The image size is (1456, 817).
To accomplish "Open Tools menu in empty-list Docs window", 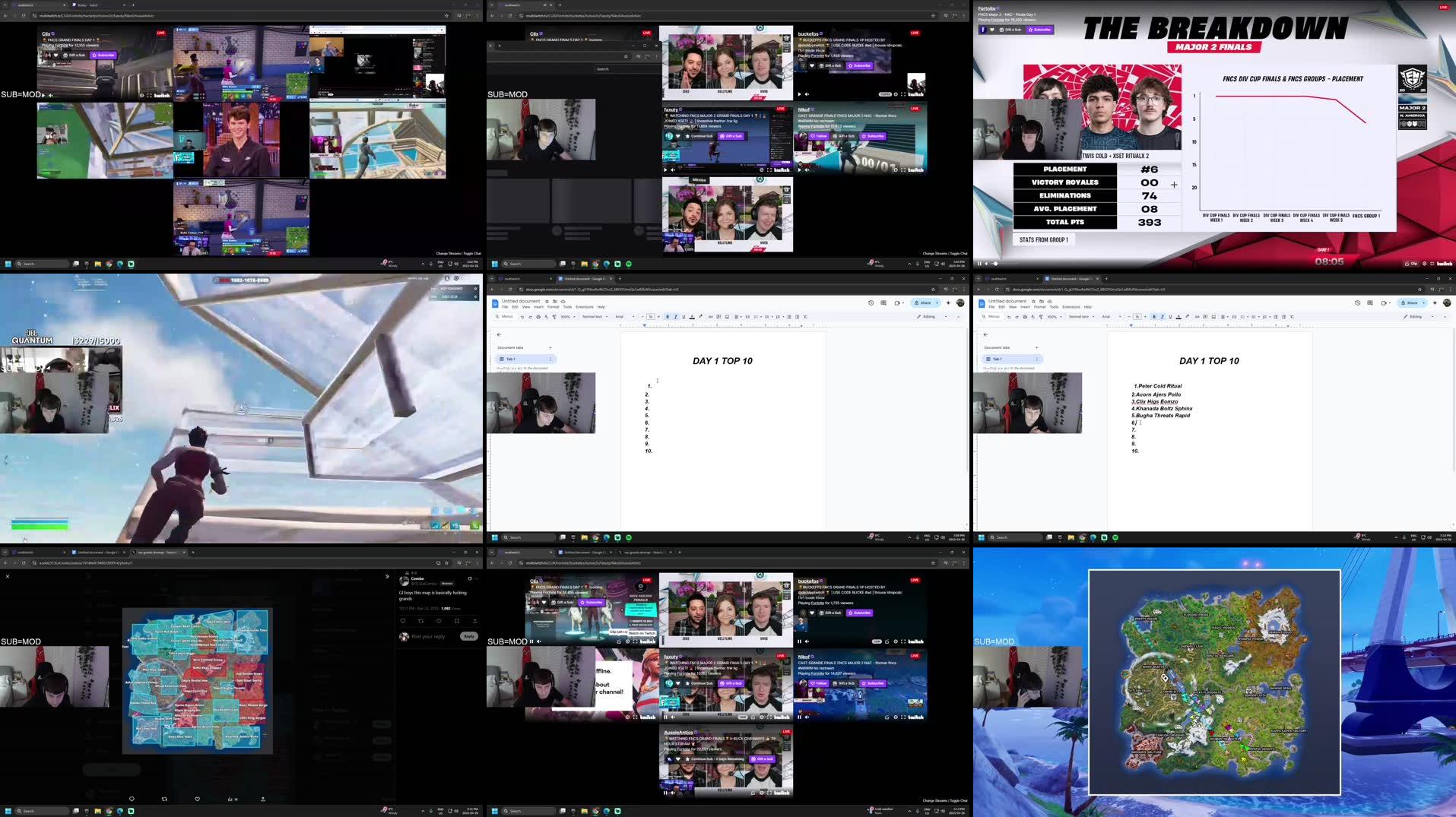I will (x=567, y=307).
